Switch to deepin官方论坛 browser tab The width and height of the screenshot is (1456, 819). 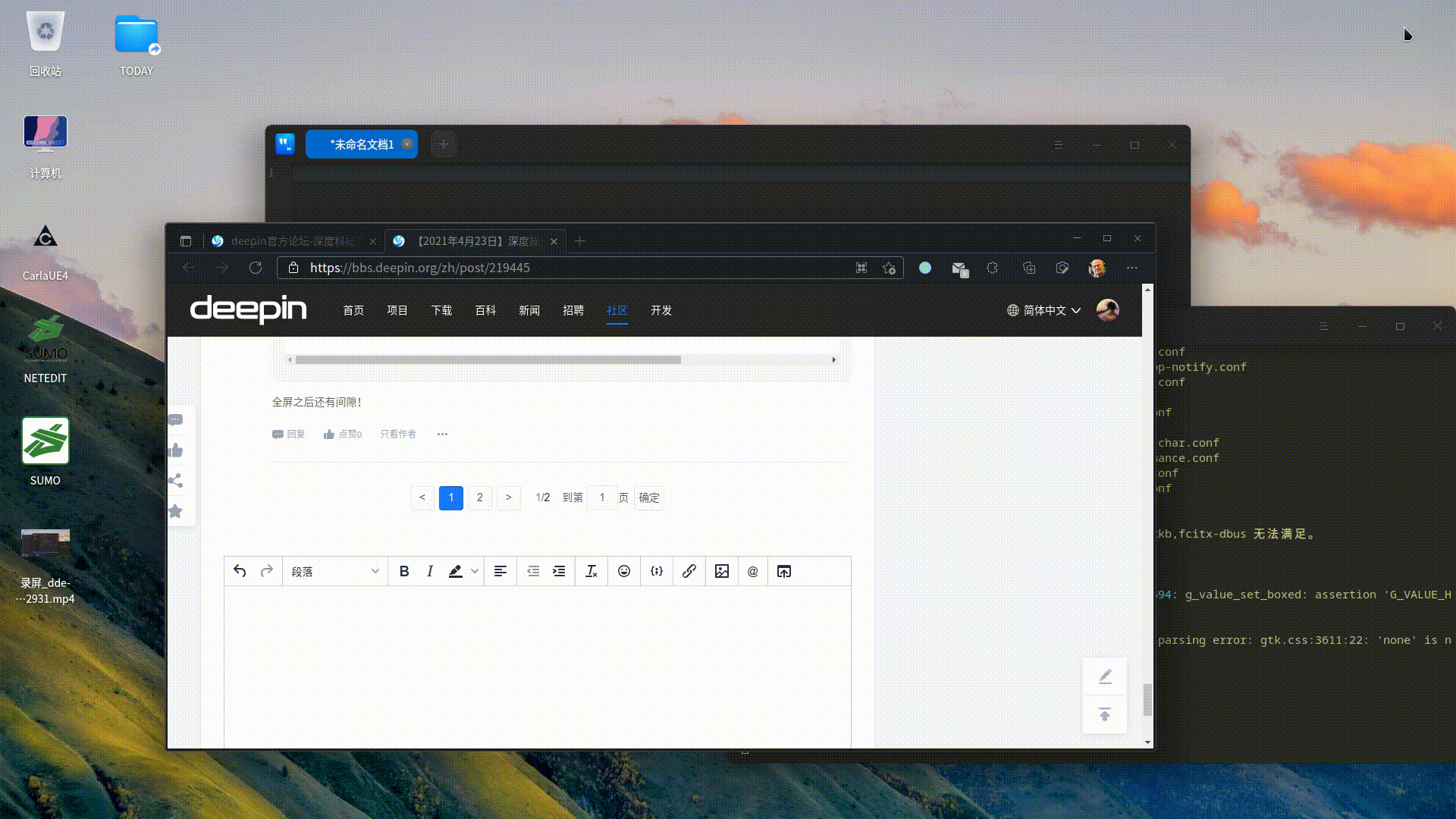pos(292,241)
